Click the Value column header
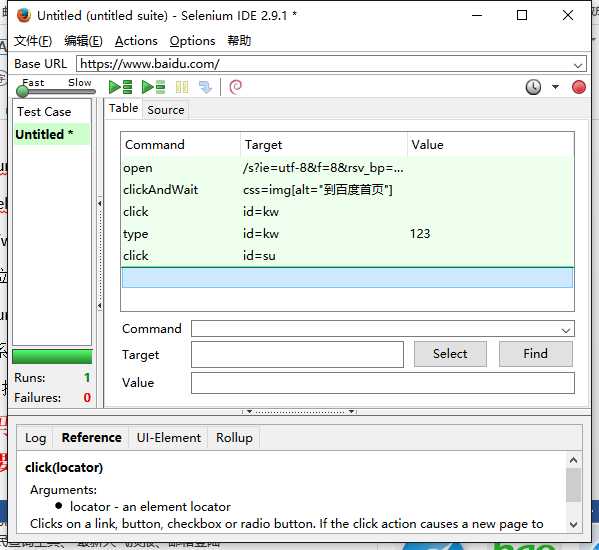Screen dimensions: 599x550 (x=491, y=145)
